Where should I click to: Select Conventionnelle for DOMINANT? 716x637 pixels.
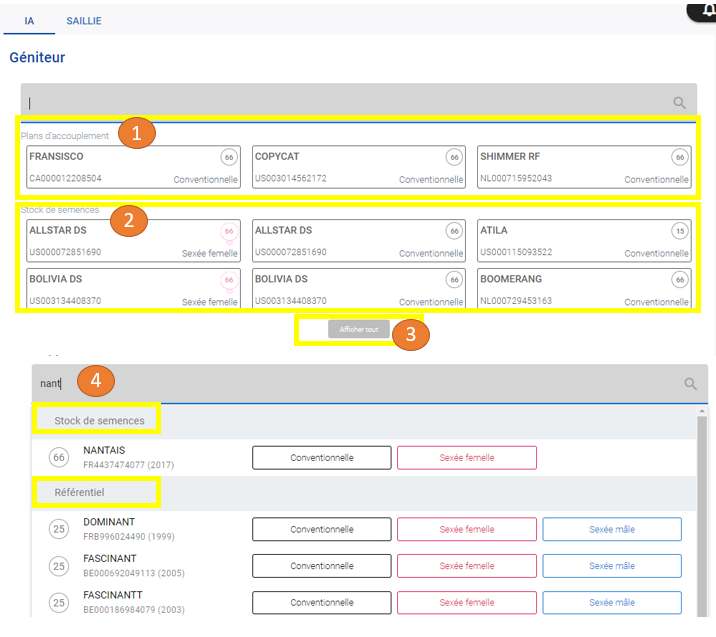coord(322,529)
